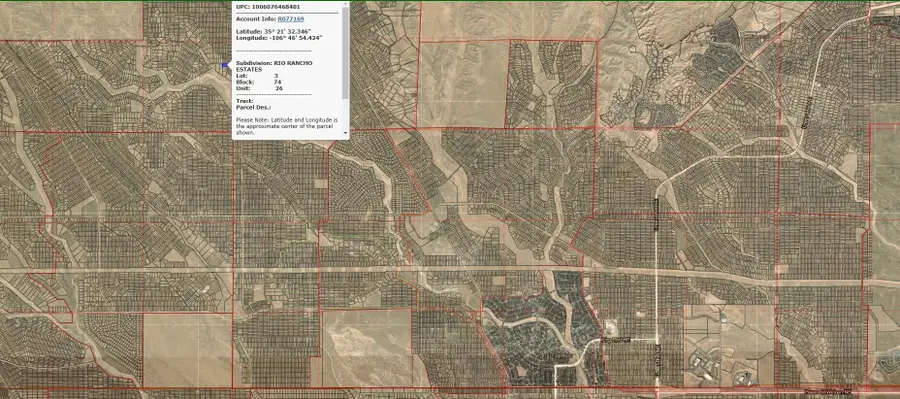Click the popup scrollbar down arrow
This screenshot has height=399, width=900.
pyautogui.click(x=346, y=133)
